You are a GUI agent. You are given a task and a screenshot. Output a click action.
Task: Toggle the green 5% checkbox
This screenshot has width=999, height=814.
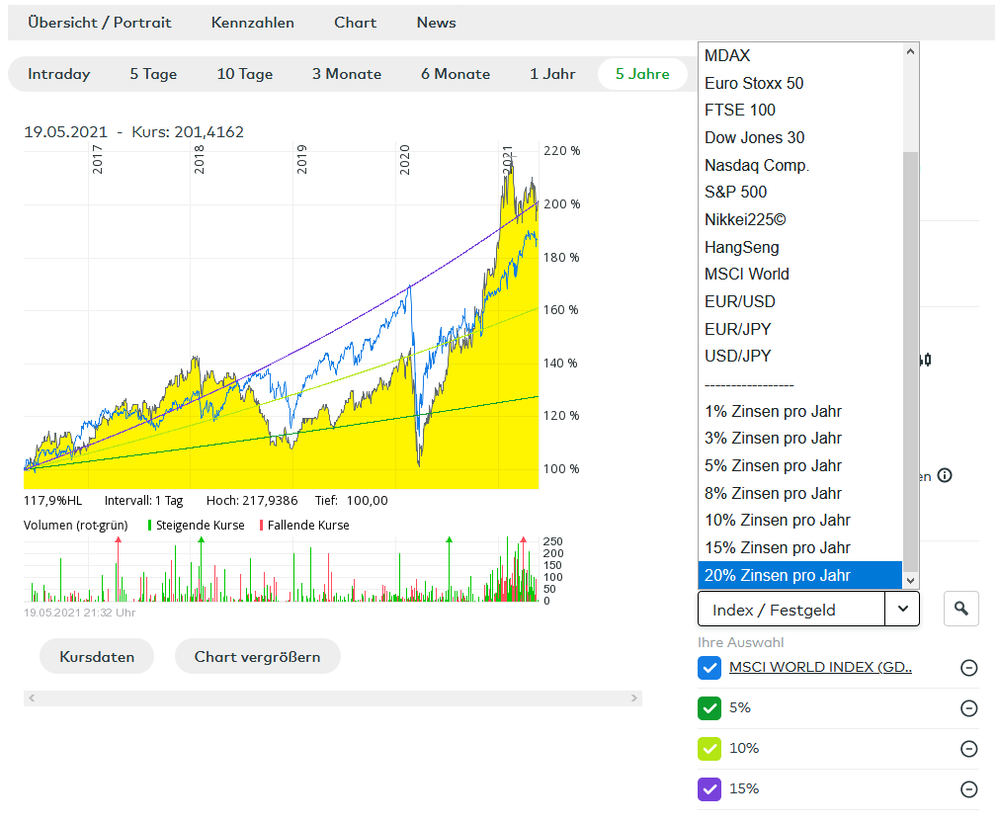point(709,708)
